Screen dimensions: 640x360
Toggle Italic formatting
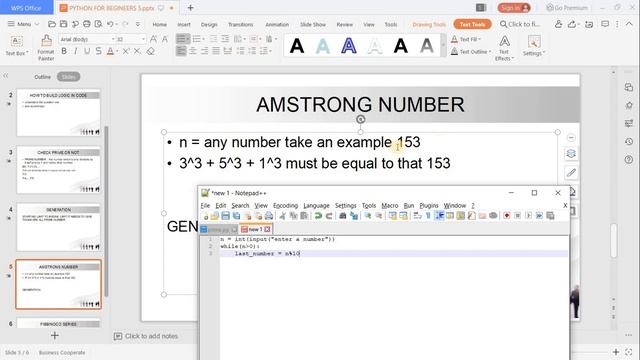[76, 51]
